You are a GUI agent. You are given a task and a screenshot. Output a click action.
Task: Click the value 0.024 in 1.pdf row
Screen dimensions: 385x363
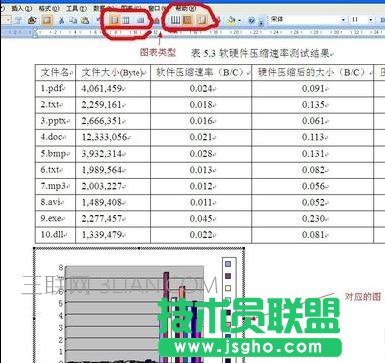coord(201,89)
